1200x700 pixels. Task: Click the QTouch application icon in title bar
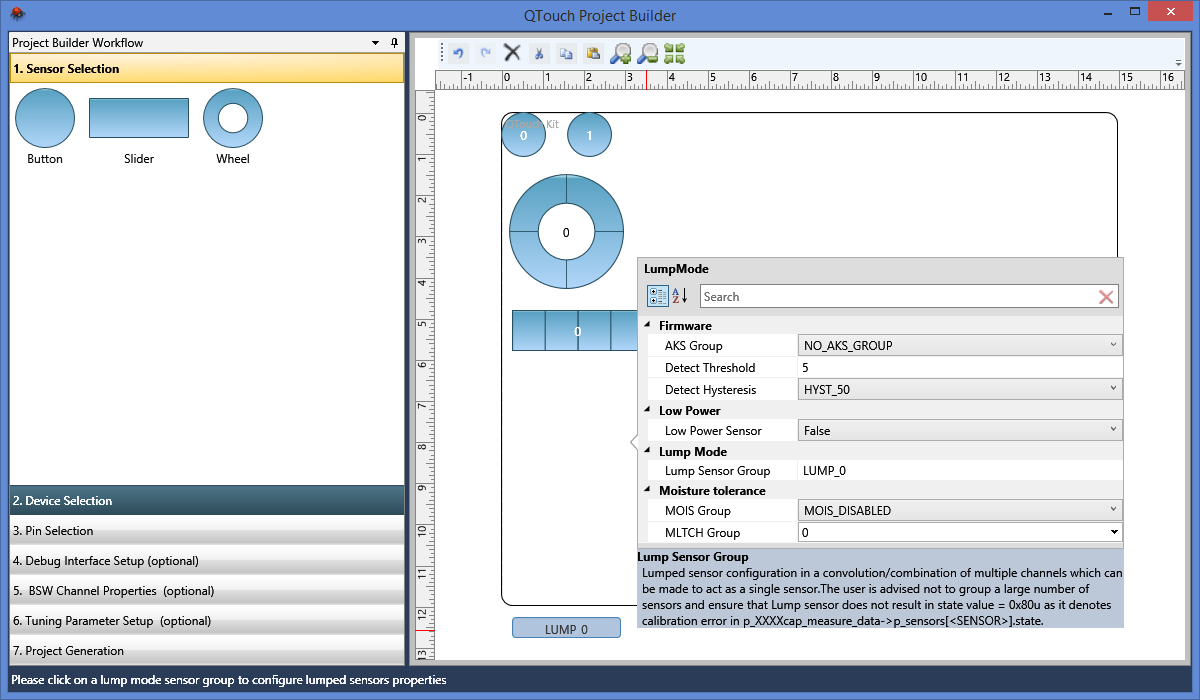point(18,15)
